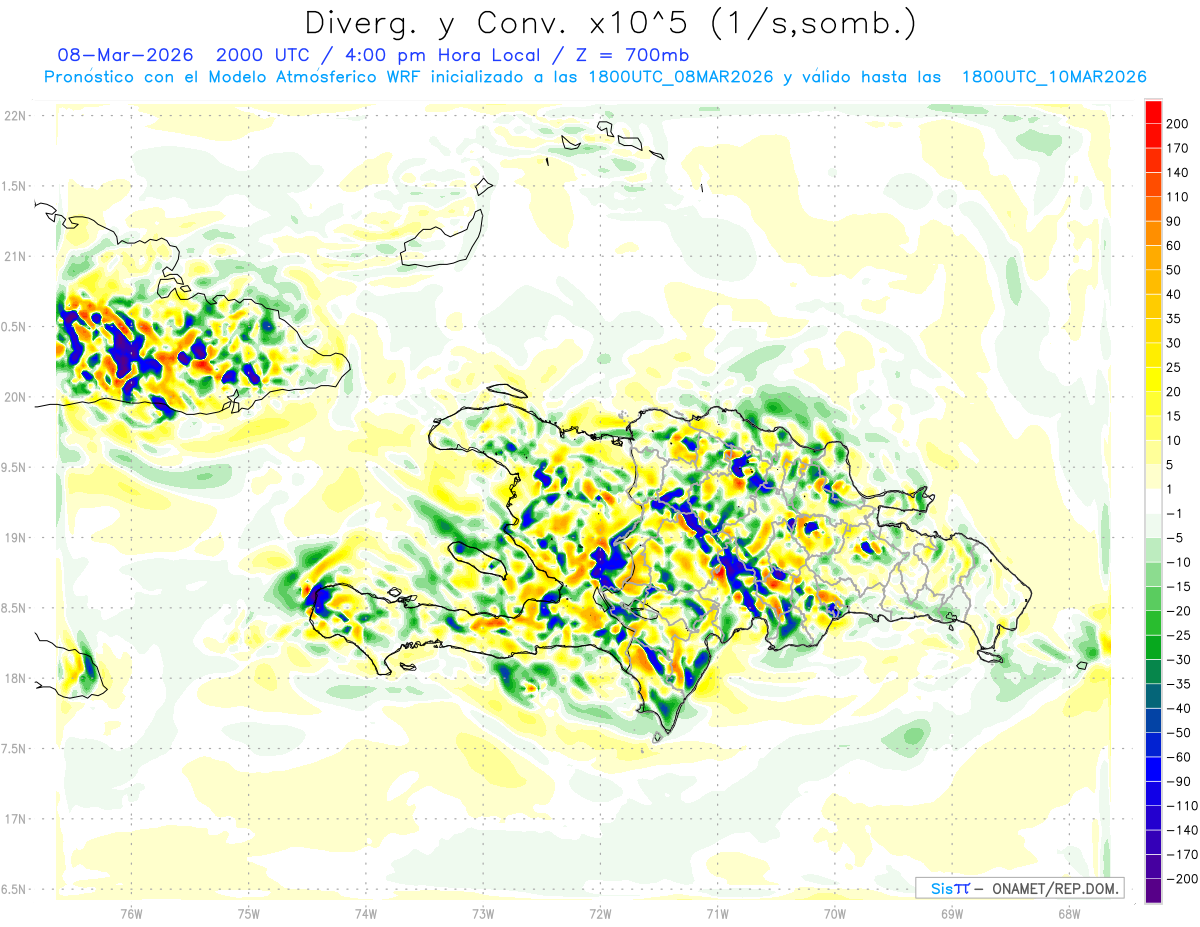Click the '-60' color scale value
The height and width of the screenshot is (927, 1200).
(x=1177, y=757)
